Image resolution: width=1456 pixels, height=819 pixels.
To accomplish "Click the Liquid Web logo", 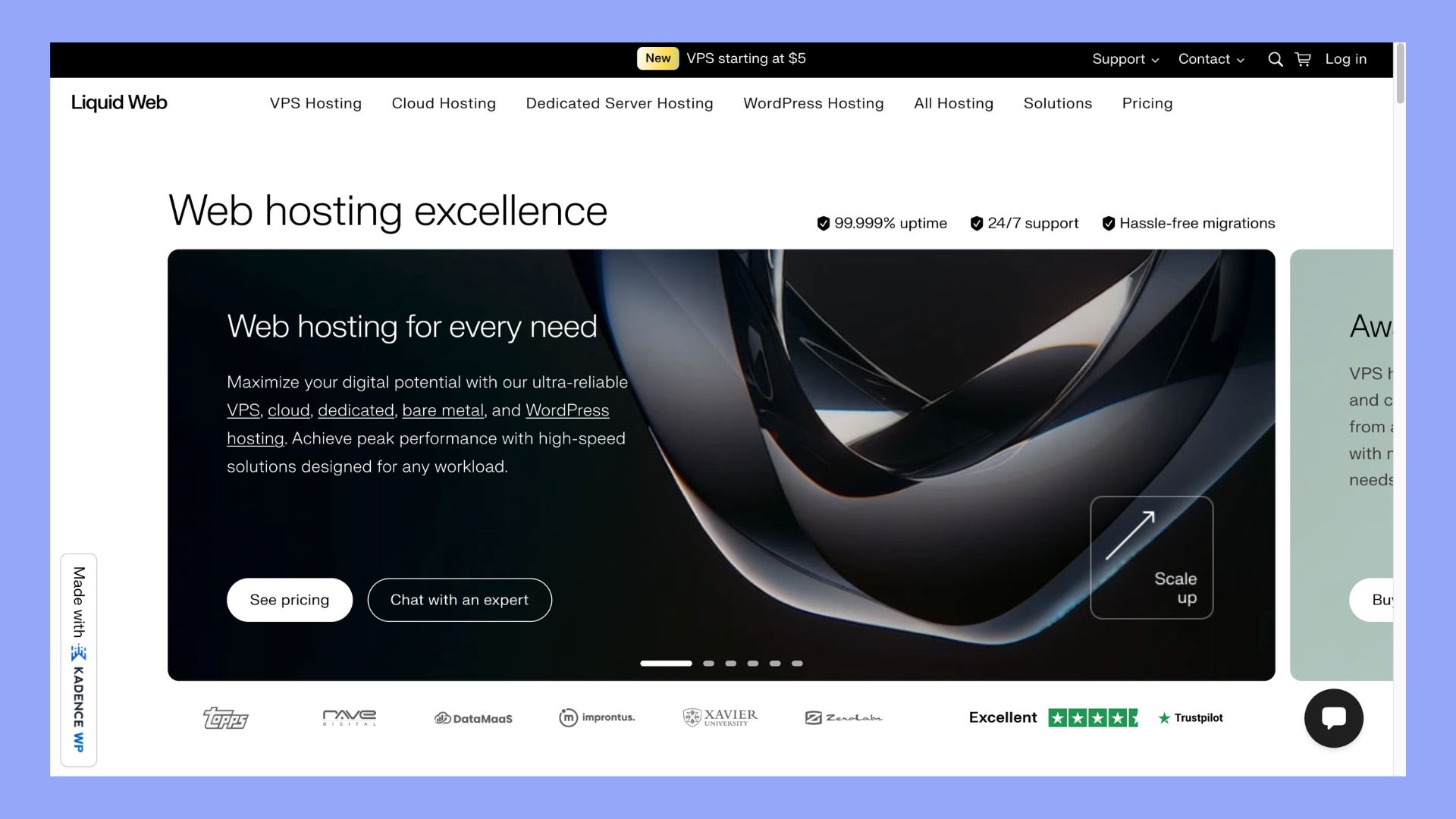I will (x=118, y=102).
